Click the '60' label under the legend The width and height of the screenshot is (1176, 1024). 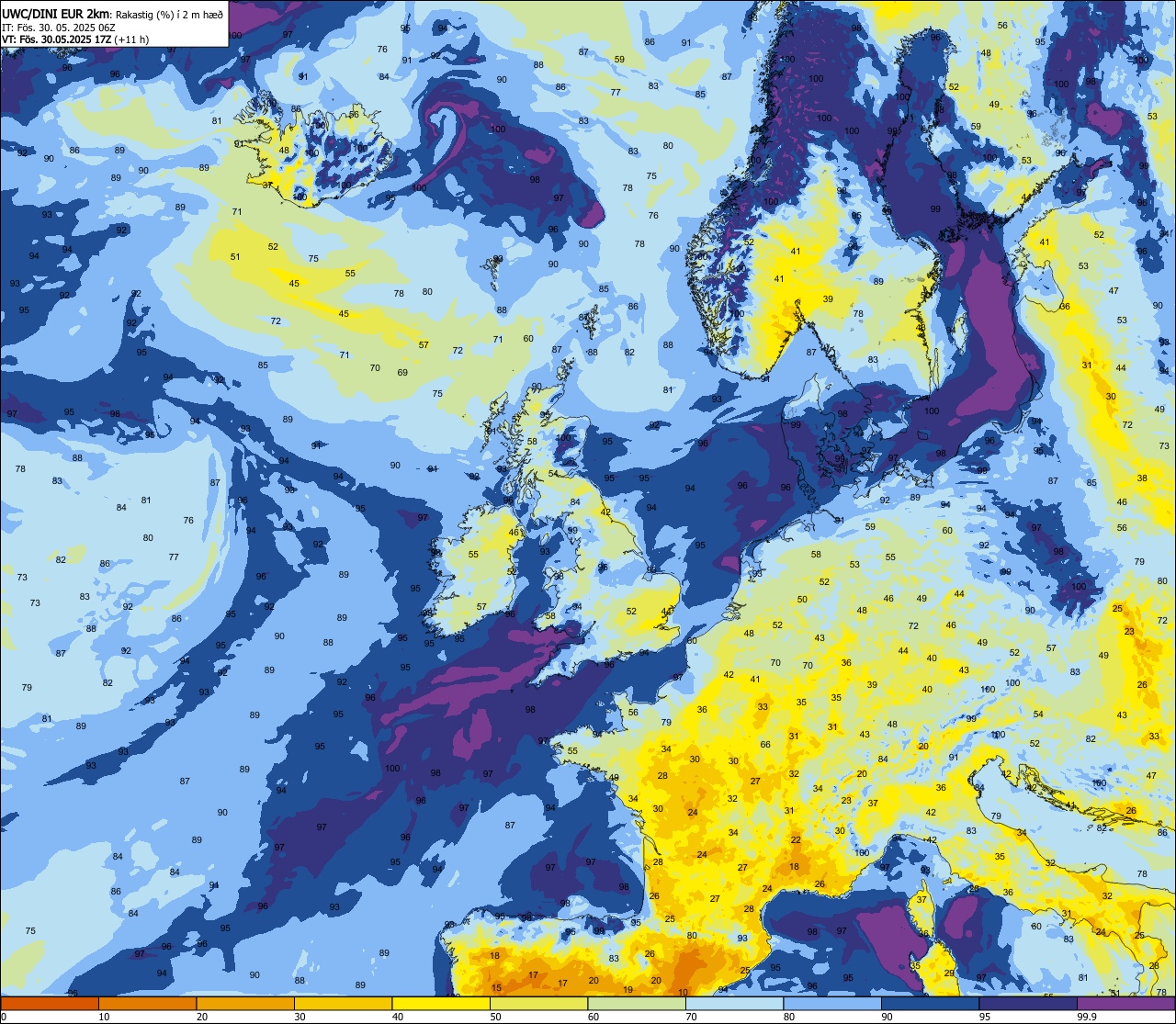593,1017
